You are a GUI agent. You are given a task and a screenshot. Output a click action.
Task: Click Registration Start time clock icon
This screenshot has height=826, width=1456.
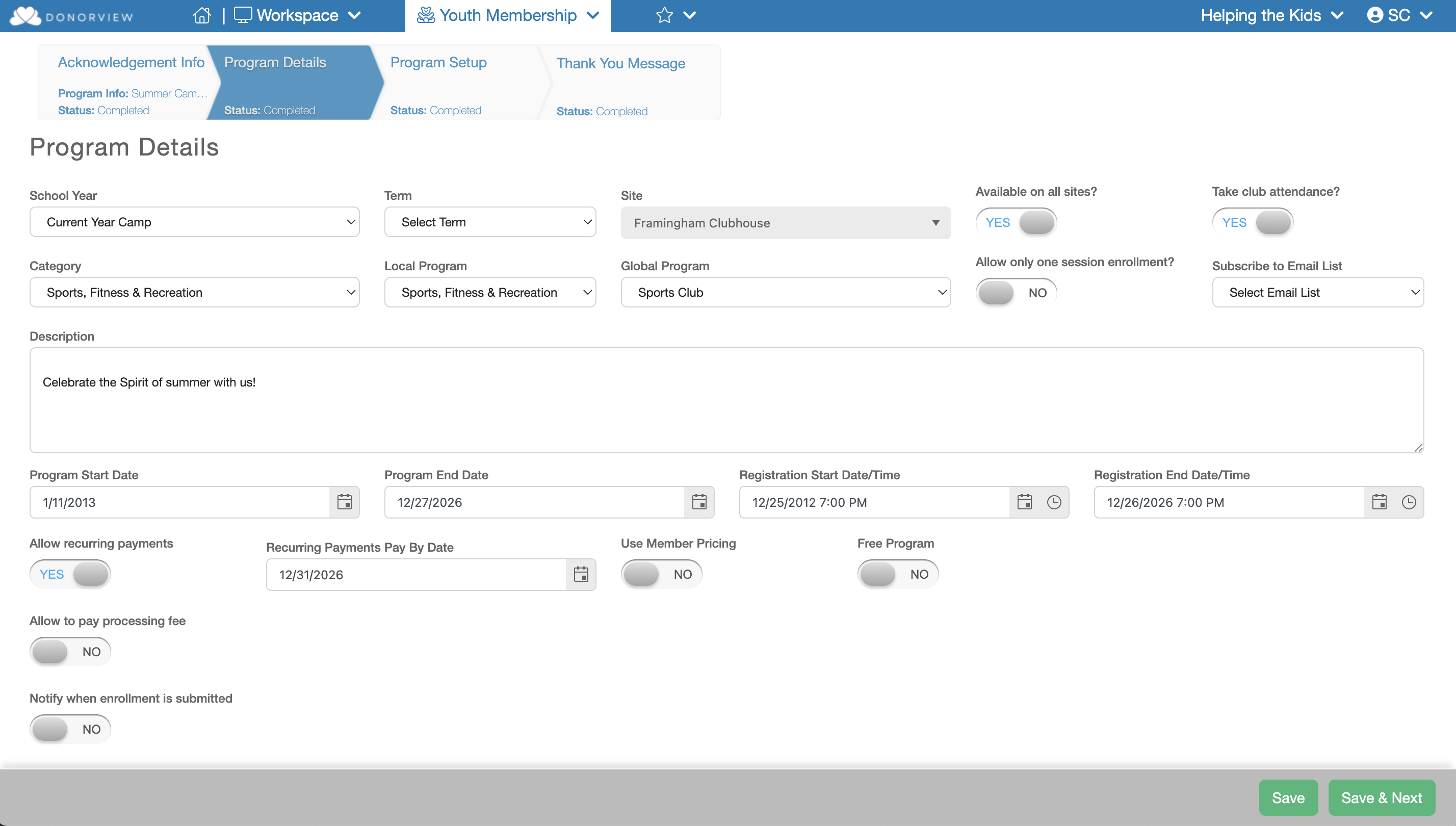pos(1054,502)
